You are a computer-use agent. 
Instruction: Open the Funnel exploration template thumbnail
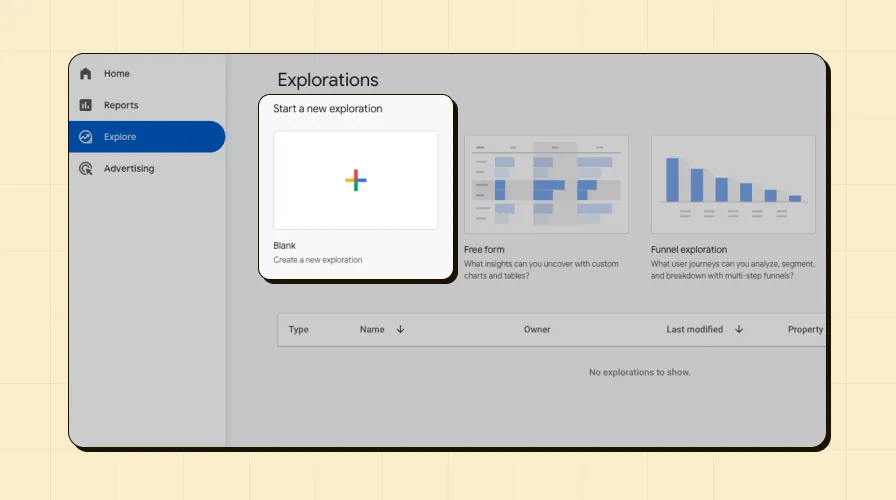click(733, 184)
